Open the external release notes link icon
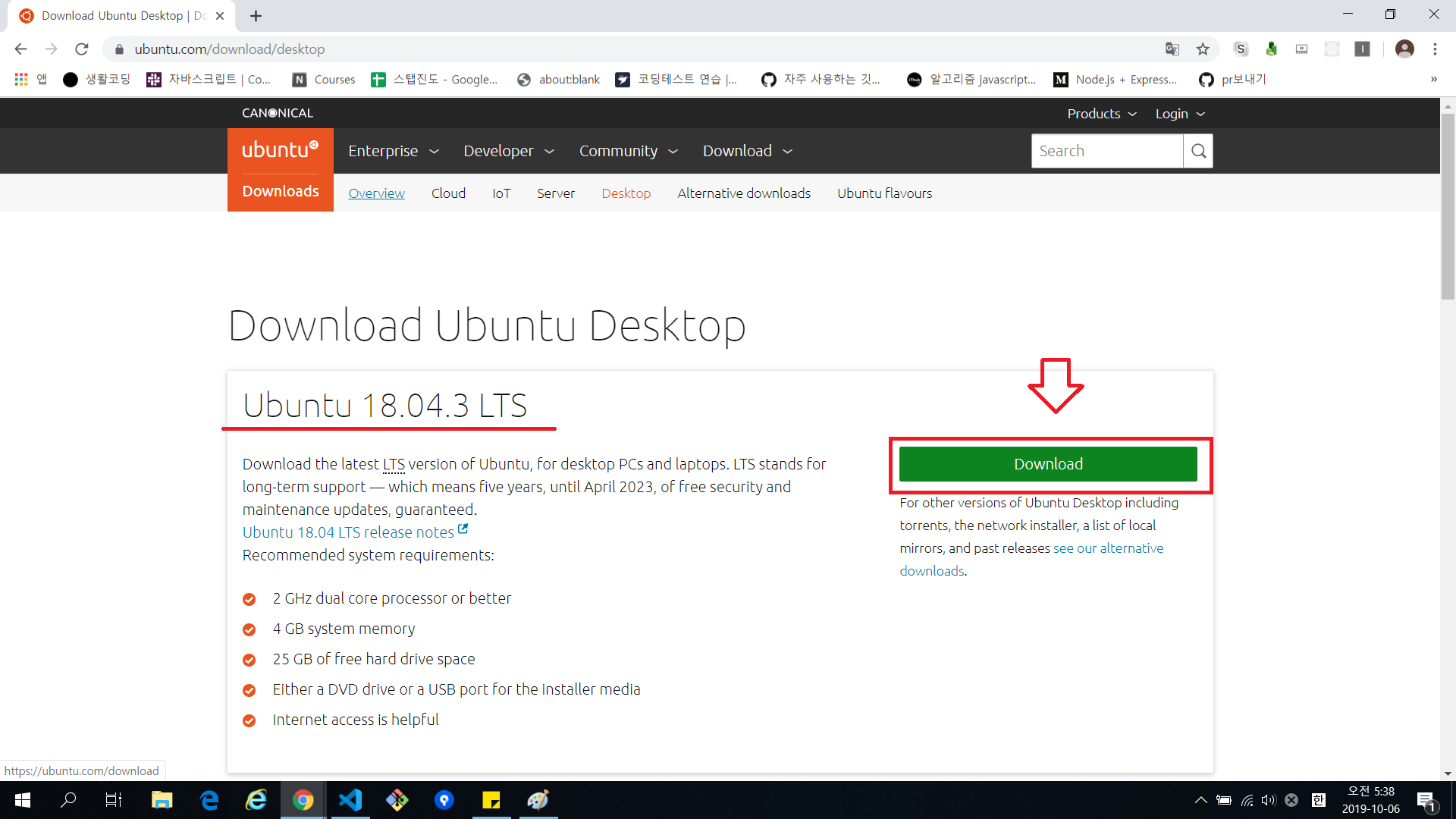 [463, 529]
